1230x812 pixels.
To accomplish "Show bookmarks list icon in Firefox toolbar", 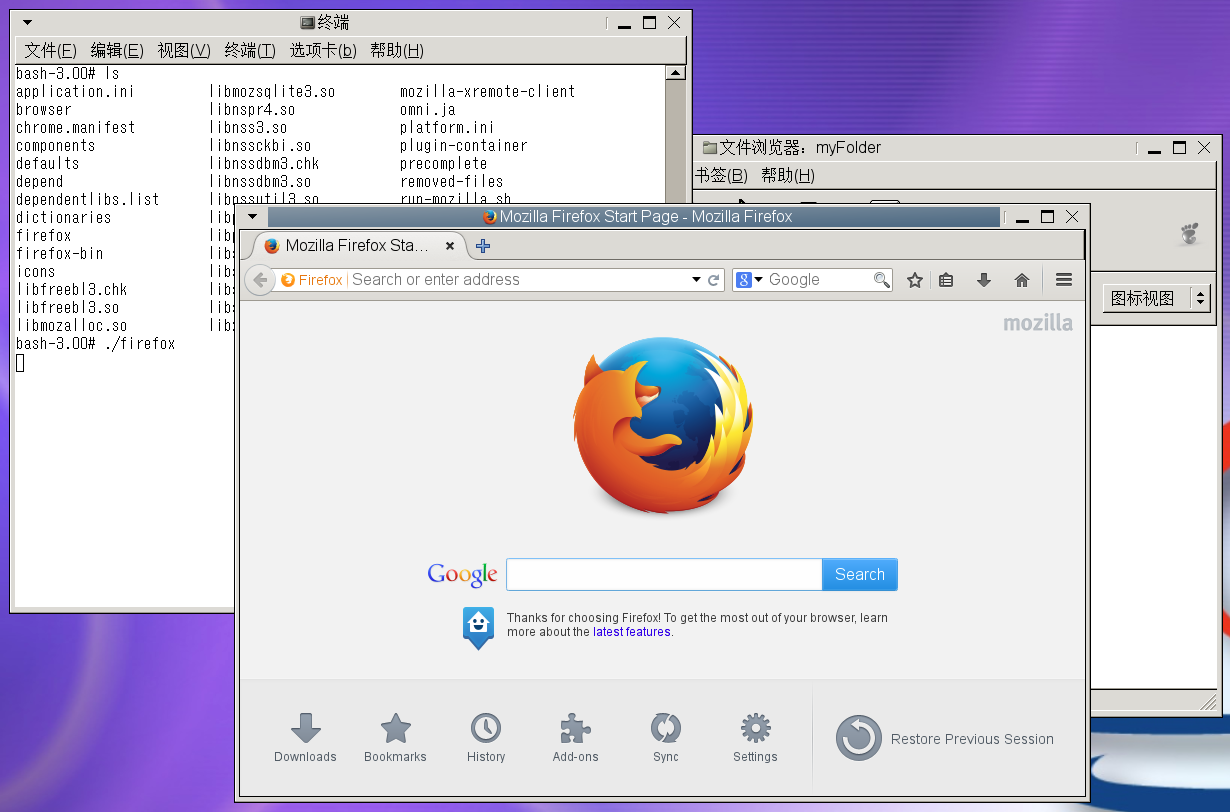I will coord(946,280).
